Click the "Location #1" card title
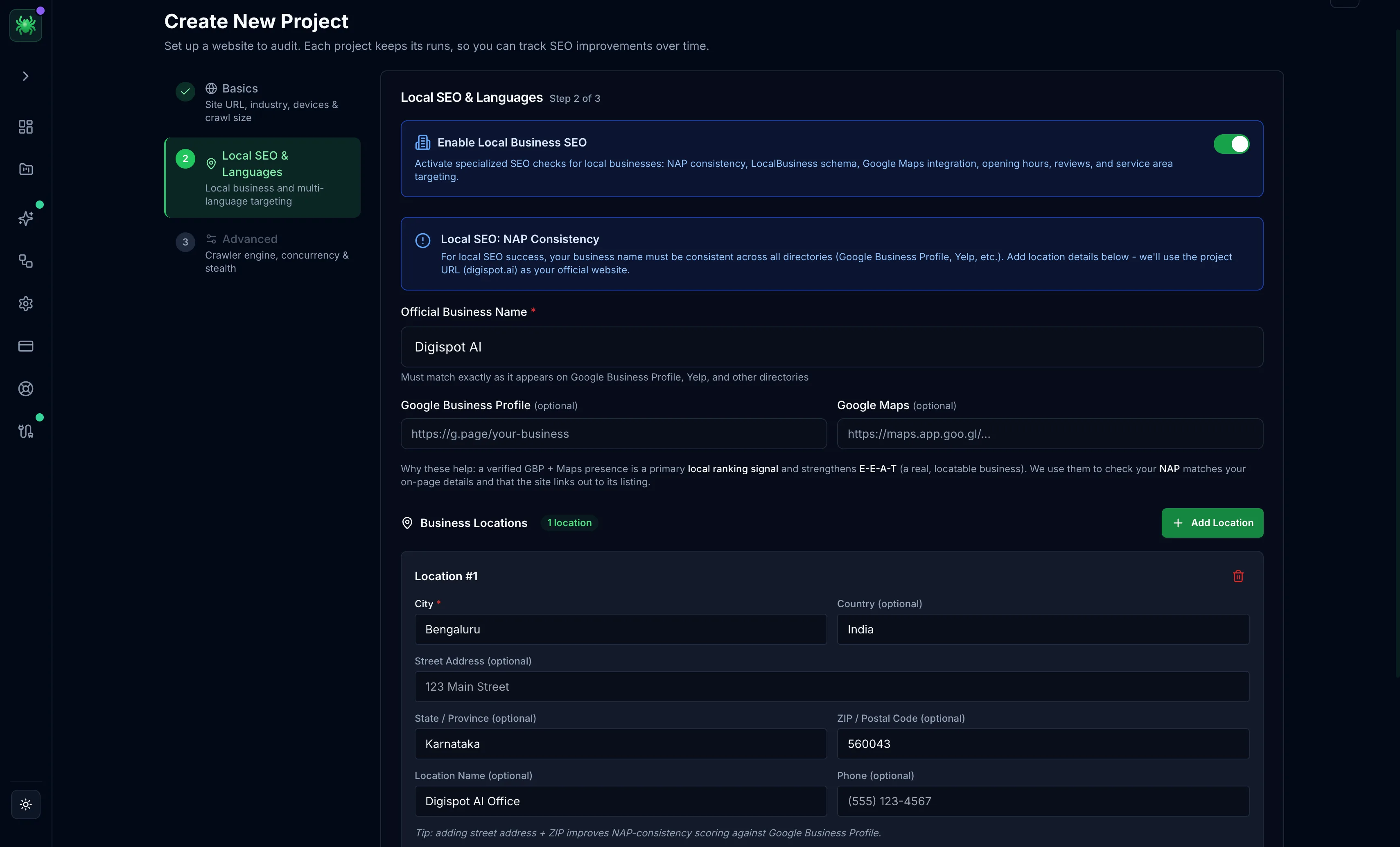This screenshot has width=1400, height=847. tap(446, 576)
